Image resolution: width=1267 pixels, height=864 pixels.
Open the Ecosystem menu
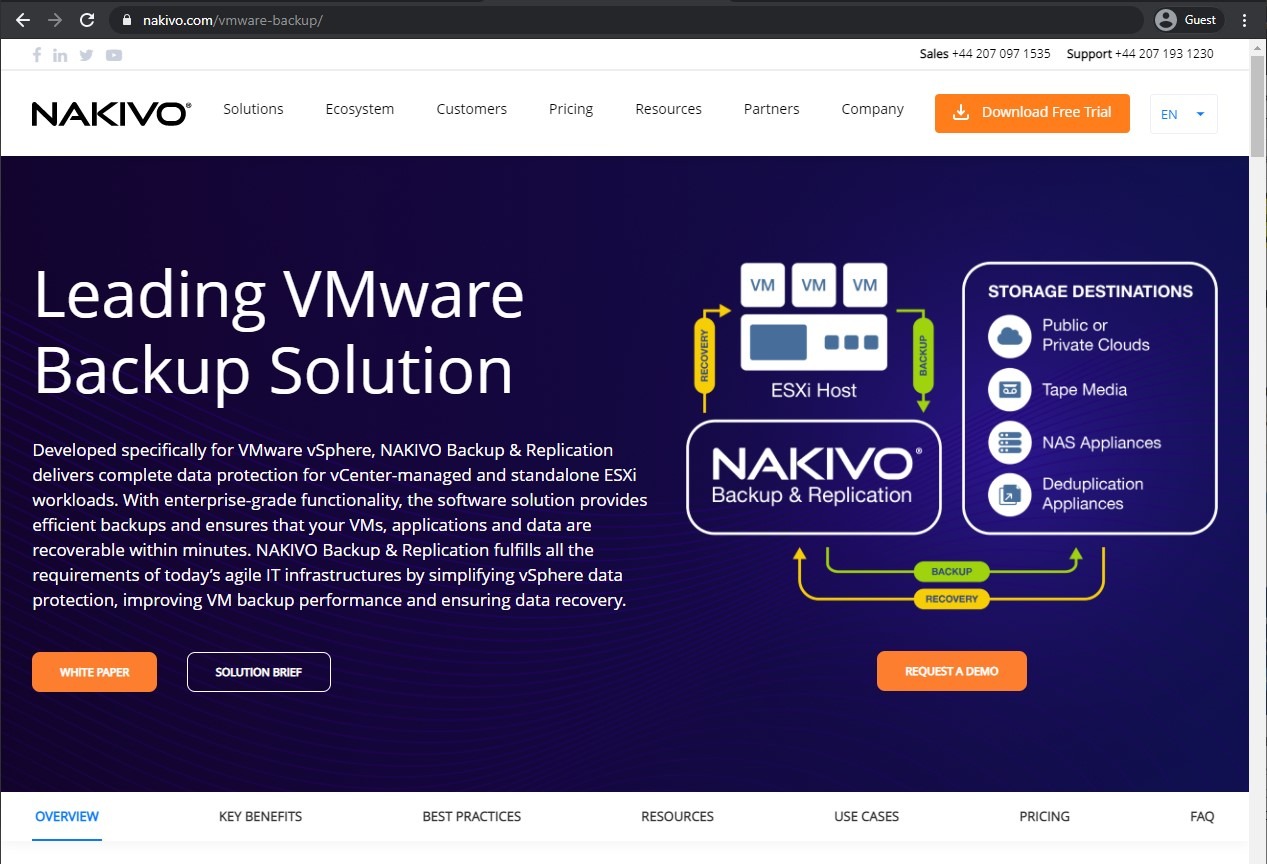tap(360, 109)
